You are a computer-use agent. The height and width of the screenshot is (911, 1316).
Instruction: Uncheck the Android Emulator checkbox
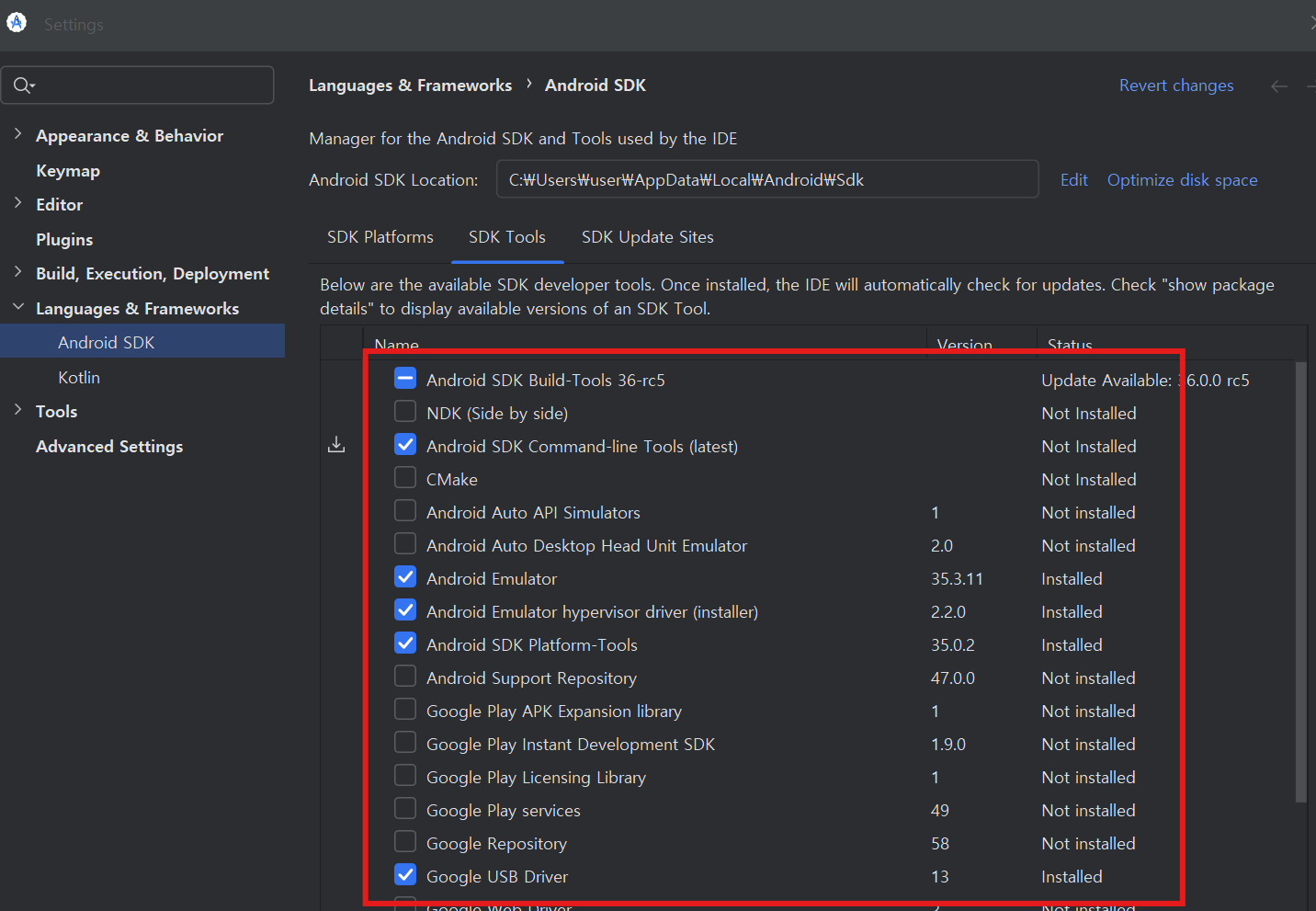[405, 577]
